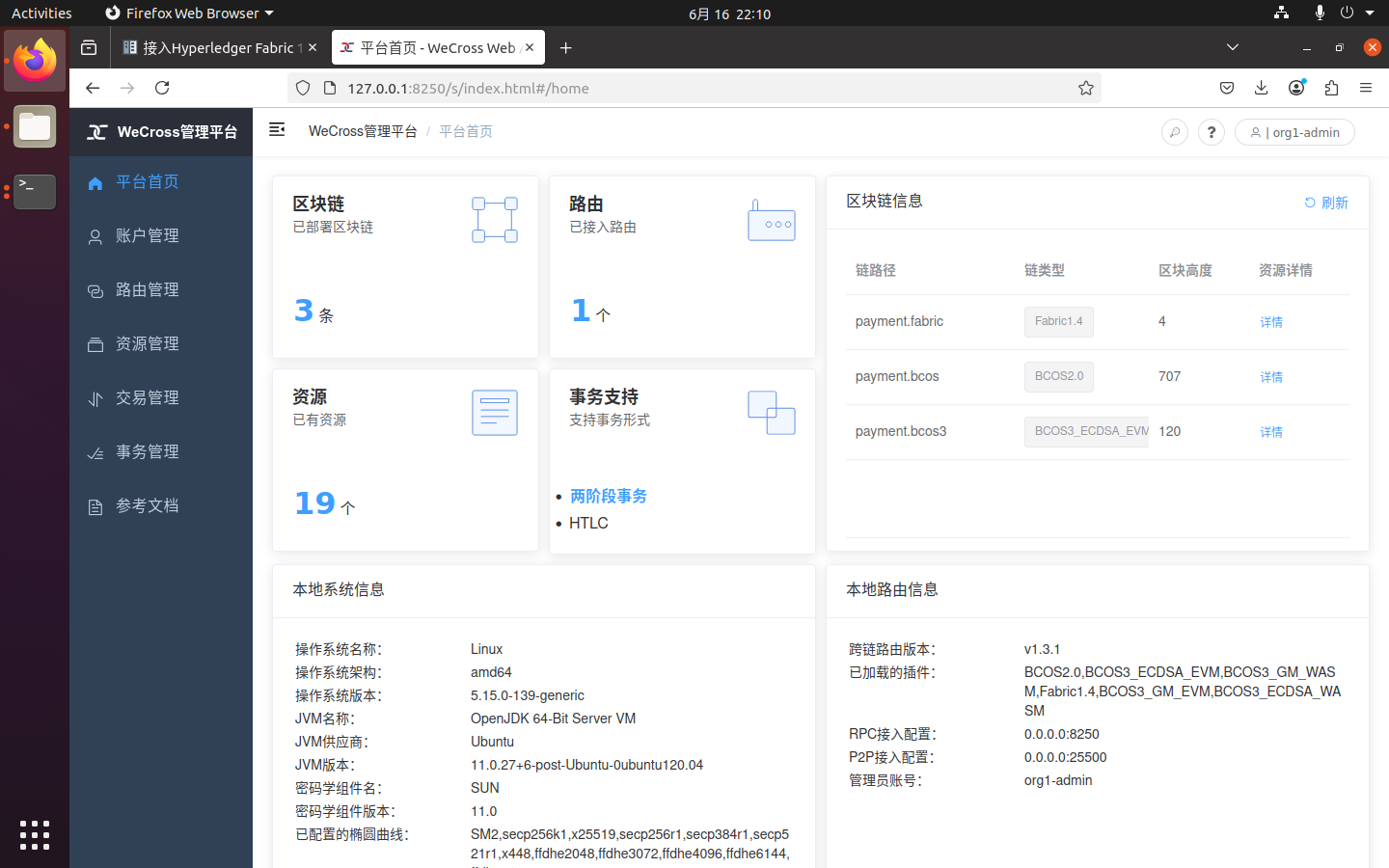Open 详情 for payment.bcos3
Image resolution: width=1389 pixels, height=868 pixels.
point(1271,432)
